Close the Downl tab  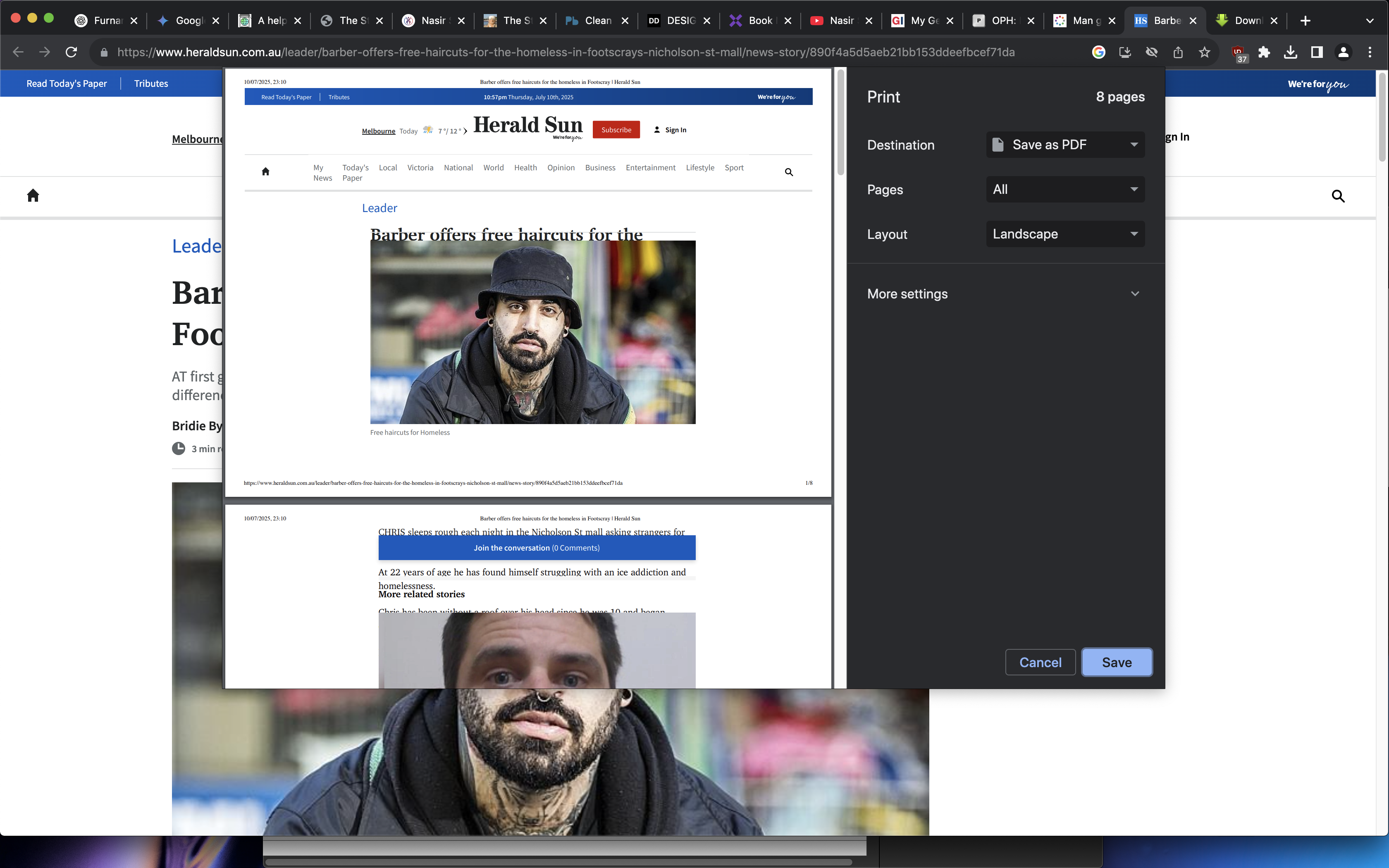tap(1274, 21)
